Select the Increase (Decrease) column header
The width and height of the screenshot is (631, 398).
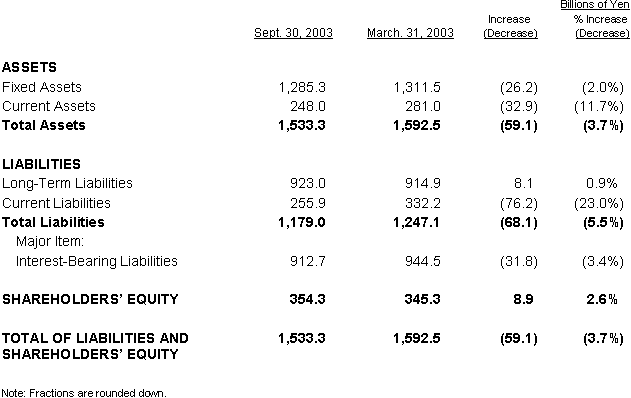pyautogui.click(x=510, y=26)
